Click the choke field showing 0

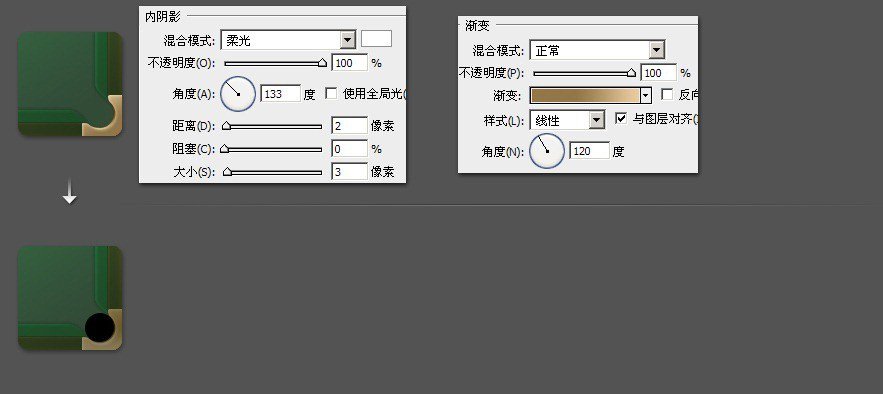coord(350,149)
